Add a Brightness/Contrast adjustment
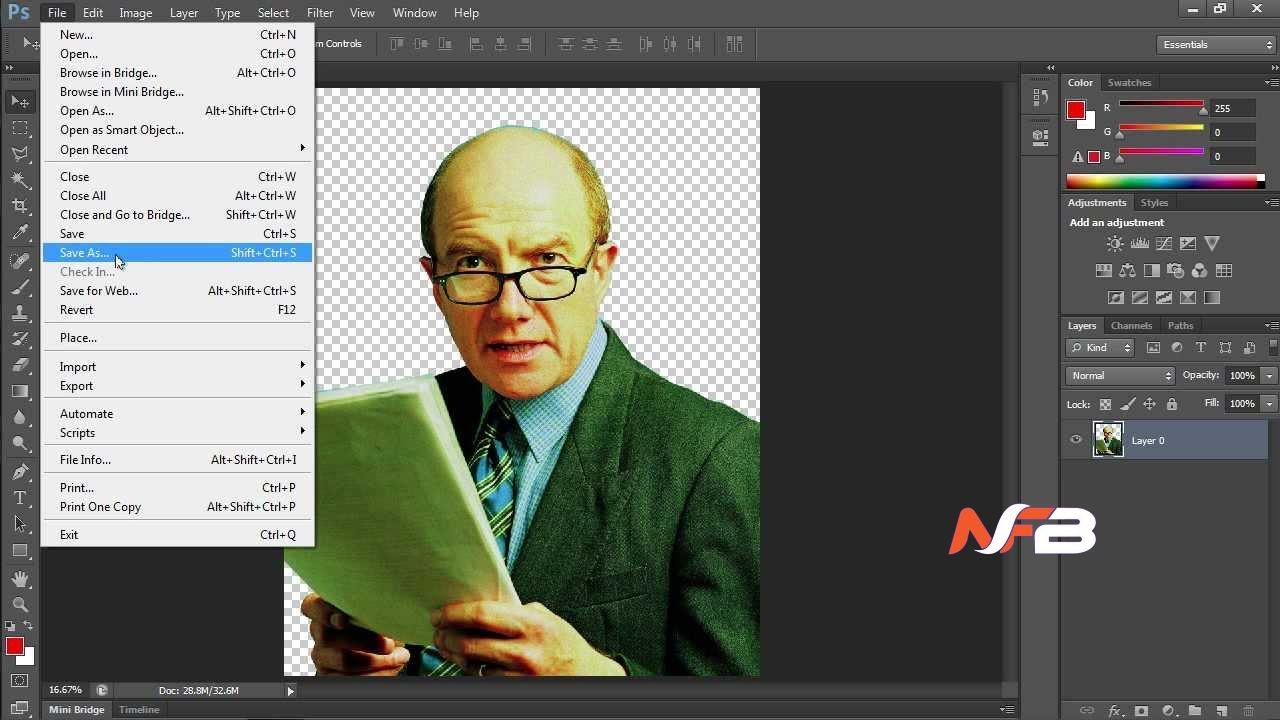1280x720 pixels. coord(1115,244)
